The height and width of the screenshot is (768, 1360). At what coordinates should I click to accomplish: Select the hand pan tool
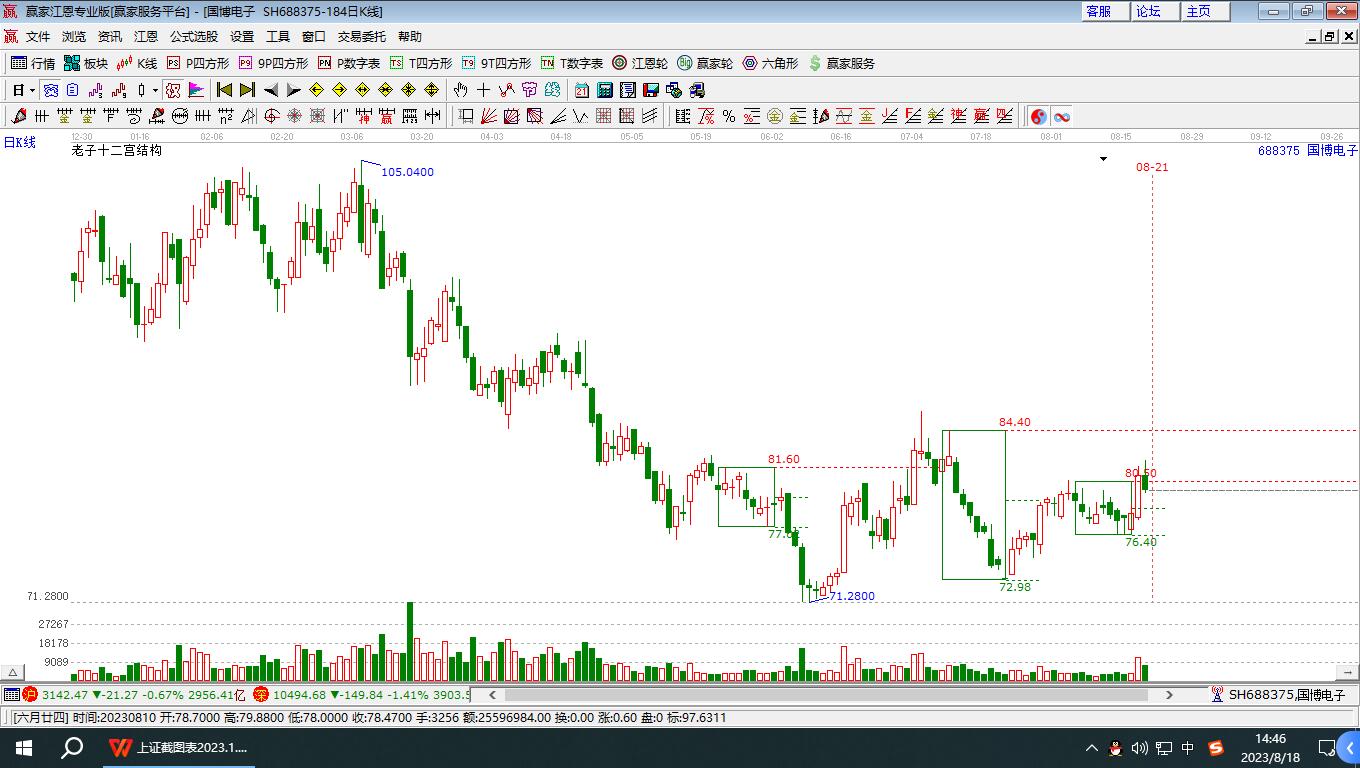pyautogui.click(x=461, y=90)
